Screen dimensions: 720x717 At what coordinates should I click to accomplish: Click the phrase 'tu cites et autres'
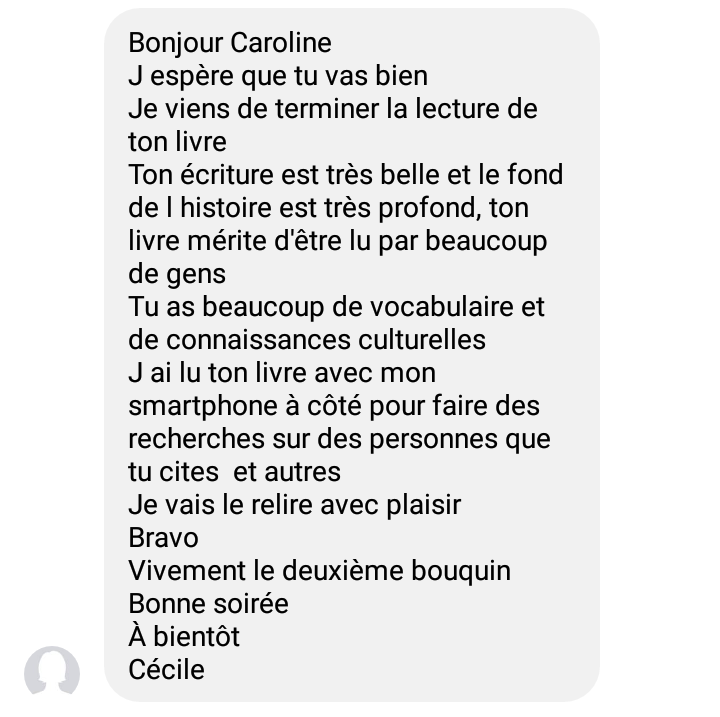(234, 472)
